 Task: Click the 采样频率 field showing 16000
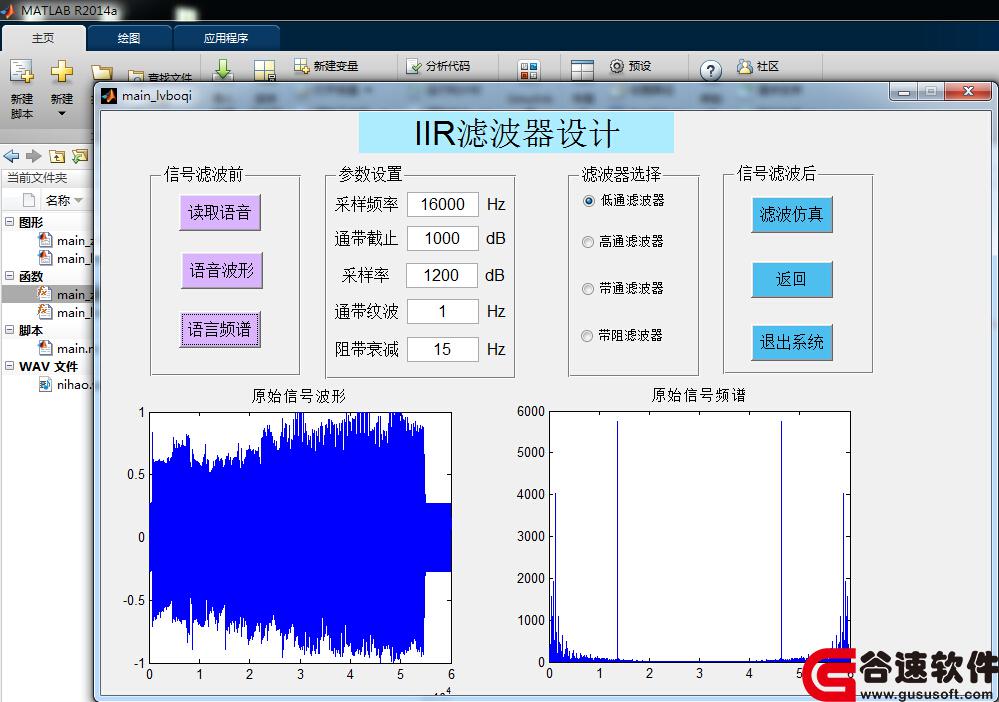[x=443, y=204]
